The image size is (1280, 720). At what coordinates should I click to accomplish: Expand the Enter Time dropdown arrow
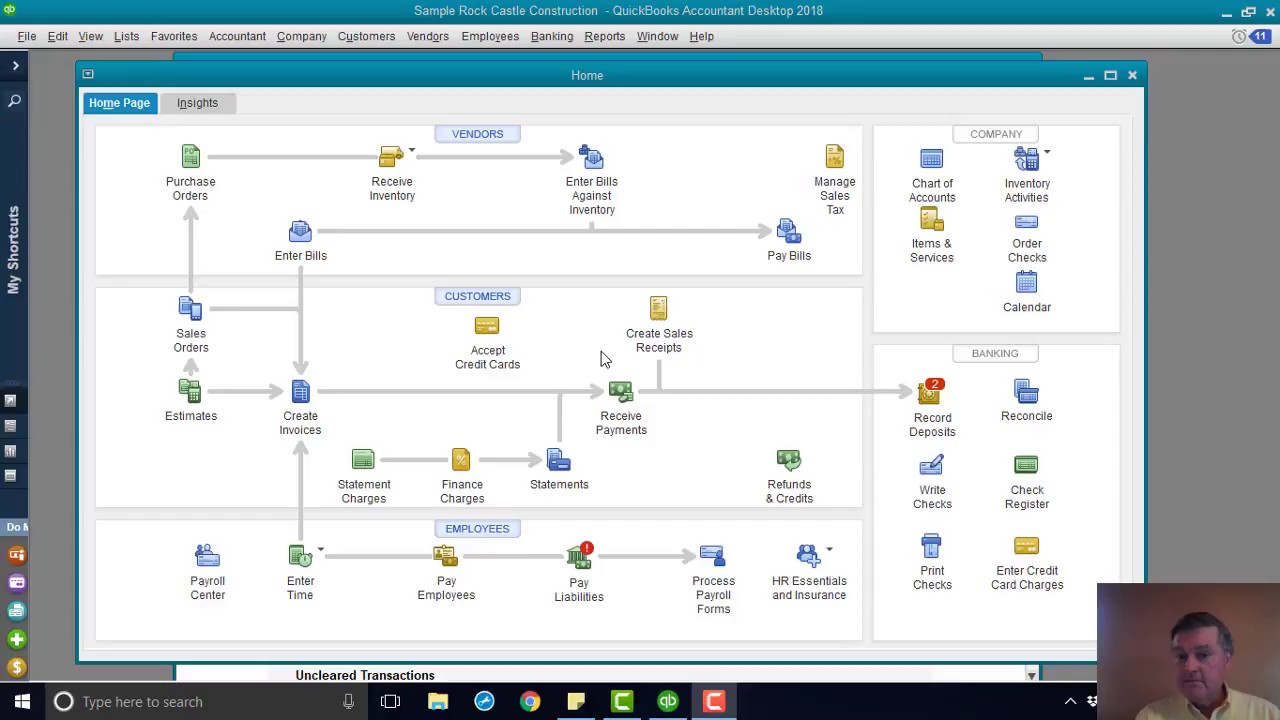click(320, 549)
